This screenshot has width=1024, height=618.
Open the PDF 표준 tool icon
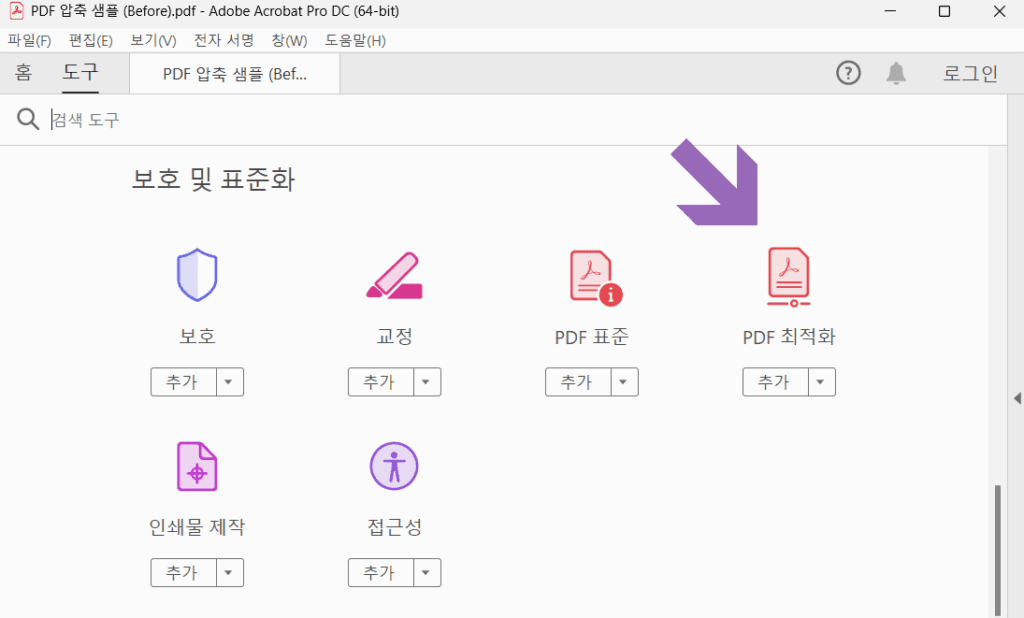tap(596, 278)
